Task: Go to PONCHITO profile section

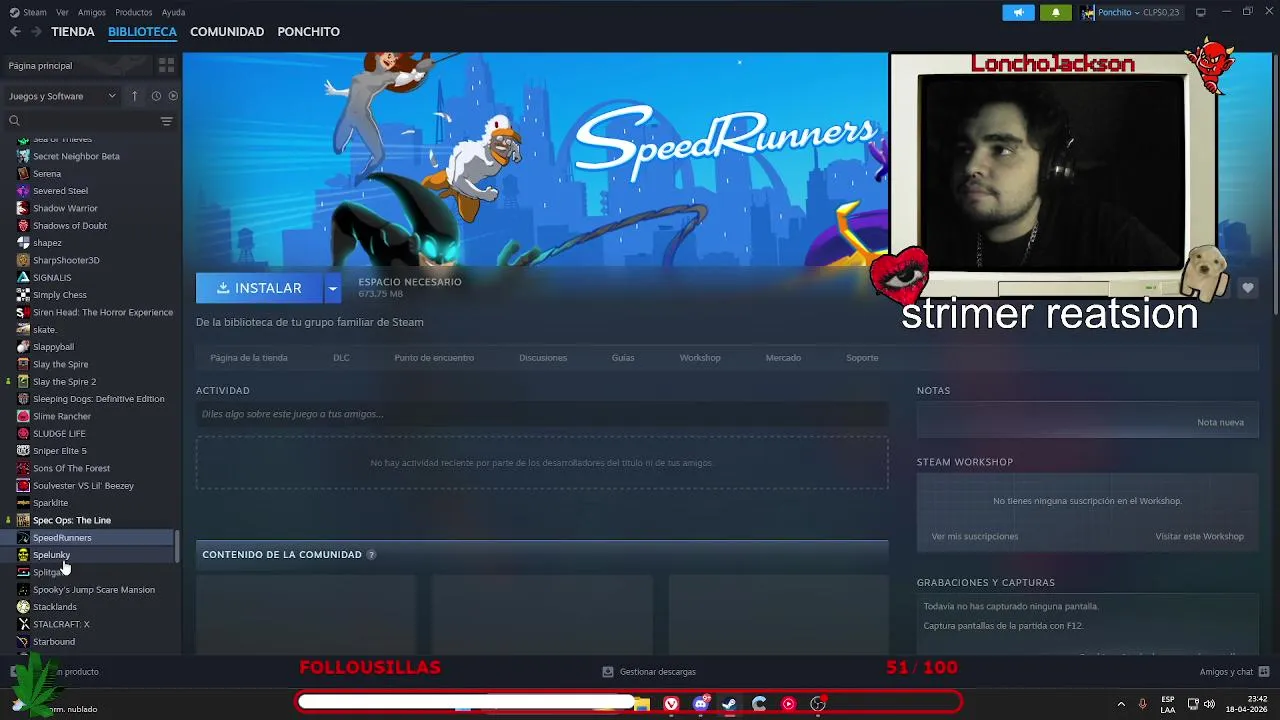Action: 309,32
